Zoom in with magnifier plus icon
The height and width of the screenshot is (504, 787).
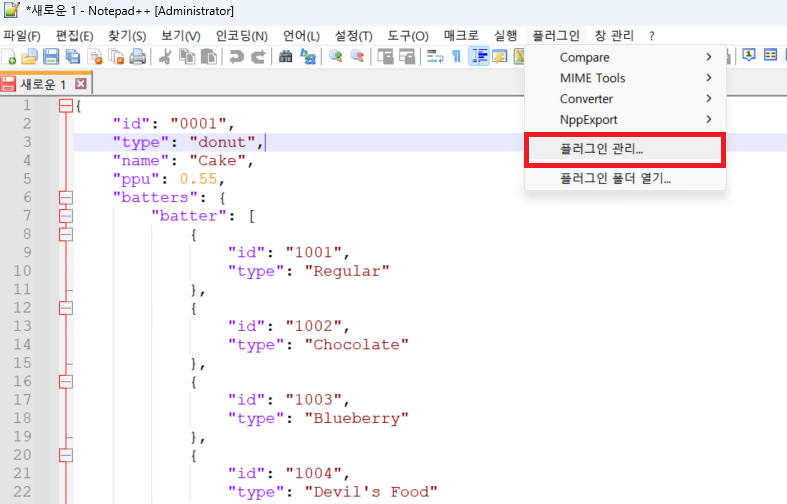[335, 56]
